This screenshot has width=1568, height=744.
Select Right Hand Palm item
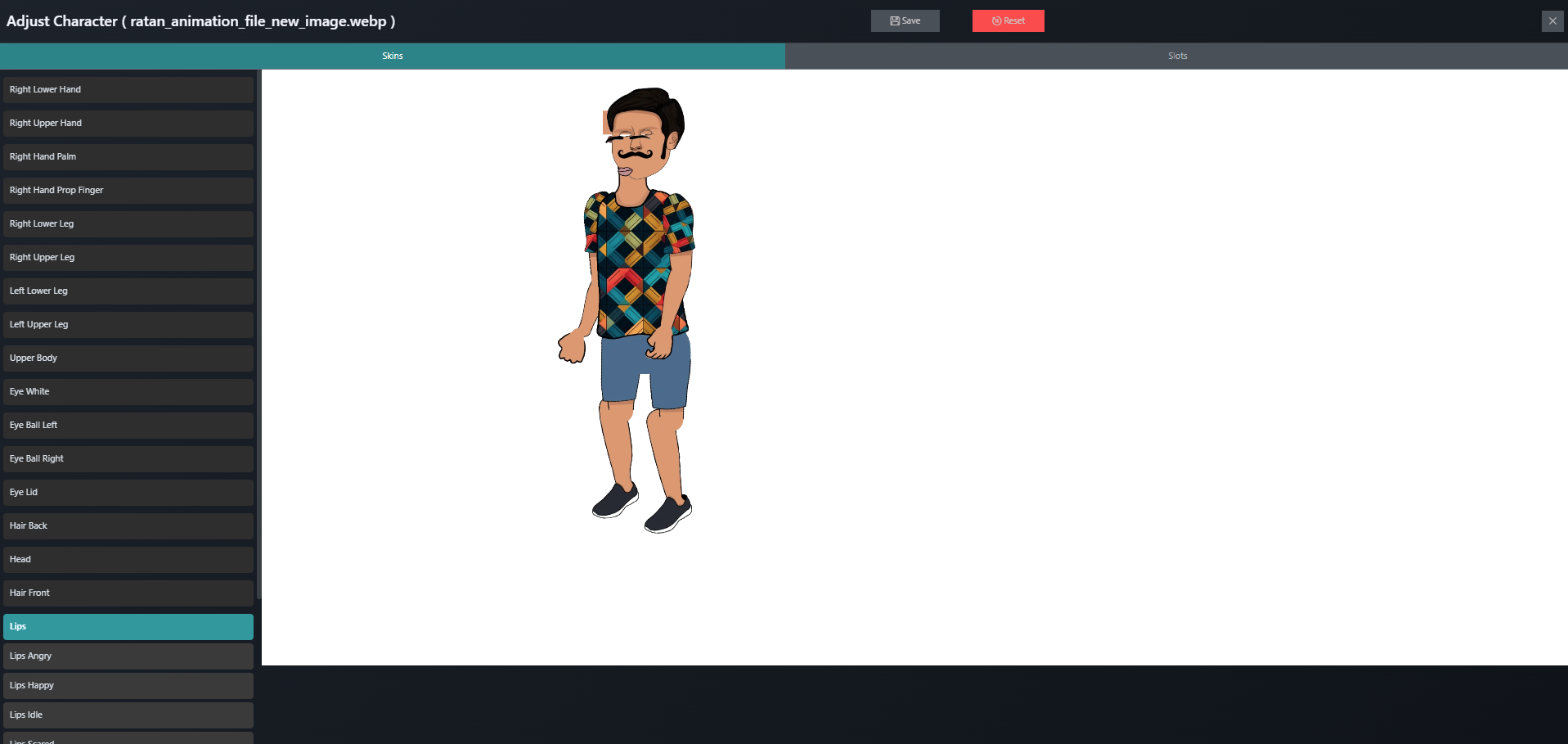click(x=128, y=157)
